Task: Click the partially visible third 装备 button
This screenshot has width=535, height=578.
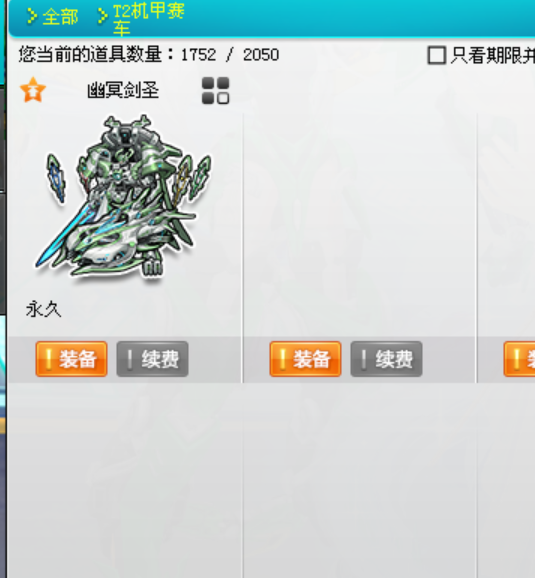Action: [x=519, y=359]
